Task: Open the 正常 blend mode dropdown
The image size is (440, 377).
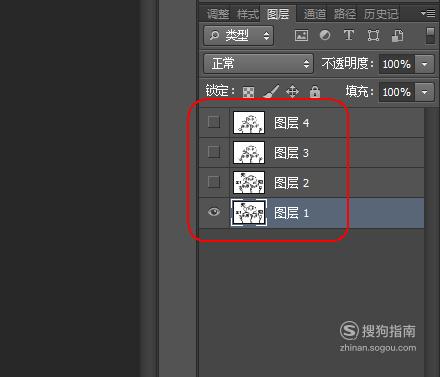Action: pyautogui.click(x=258, y=64)
